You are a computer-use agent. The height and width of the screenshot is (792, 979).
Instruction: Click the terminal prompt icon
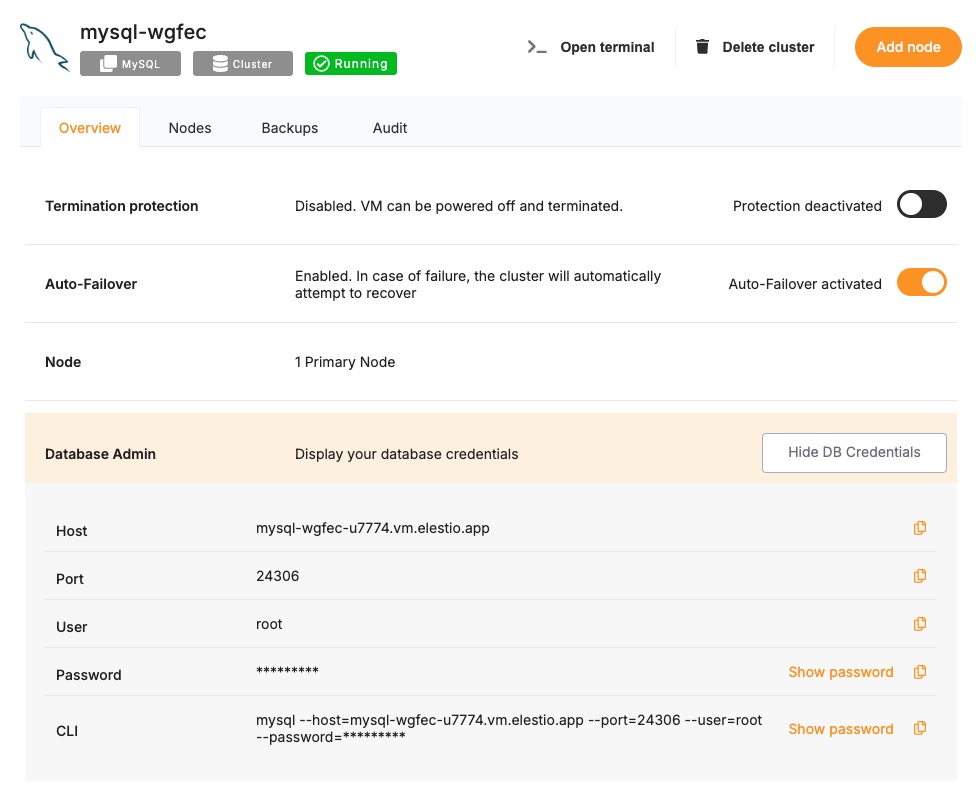(x=537, y=47)
